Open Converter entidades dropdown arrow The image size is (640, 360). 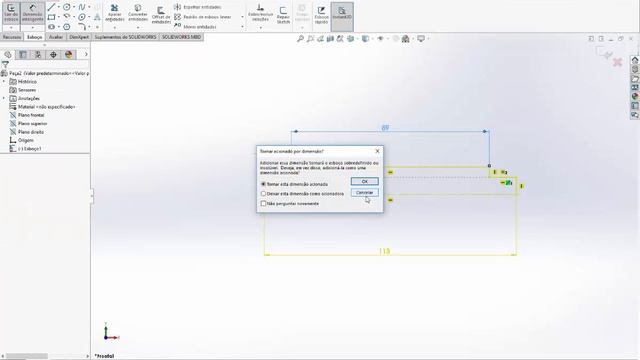click(138, 28)
